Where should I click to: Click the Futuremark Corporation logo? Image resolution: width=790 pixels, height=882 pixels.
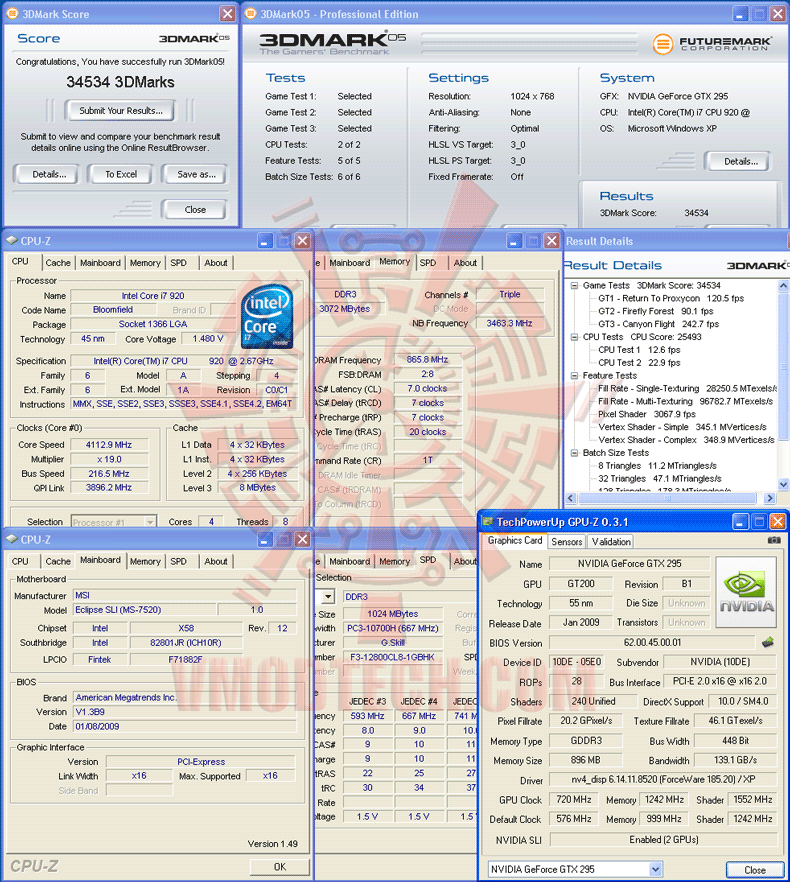(x=713, y=43)
